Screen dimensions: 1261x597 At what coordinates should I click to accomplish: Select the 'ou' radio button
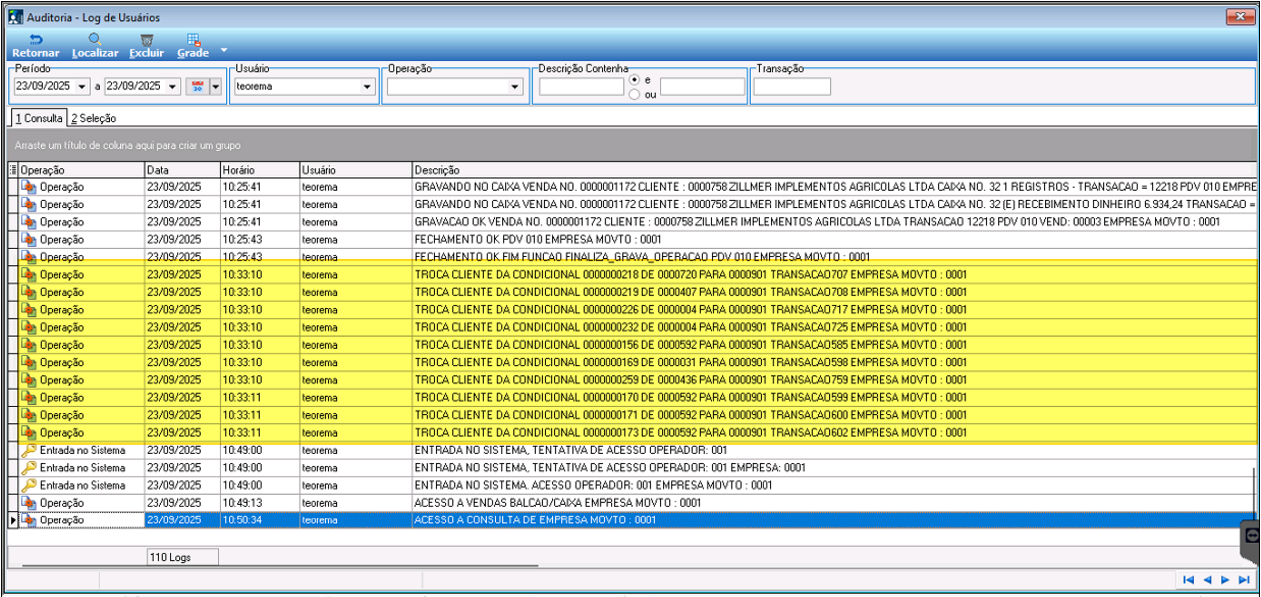pos(635,94)
